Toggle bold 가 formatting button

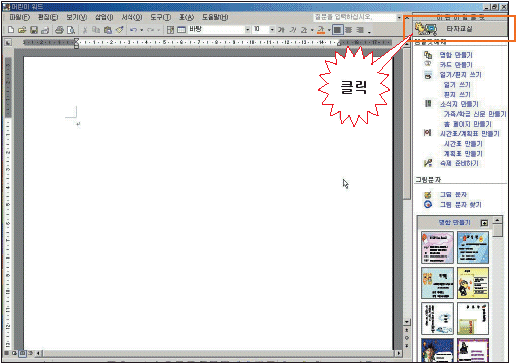pos(281,30)
